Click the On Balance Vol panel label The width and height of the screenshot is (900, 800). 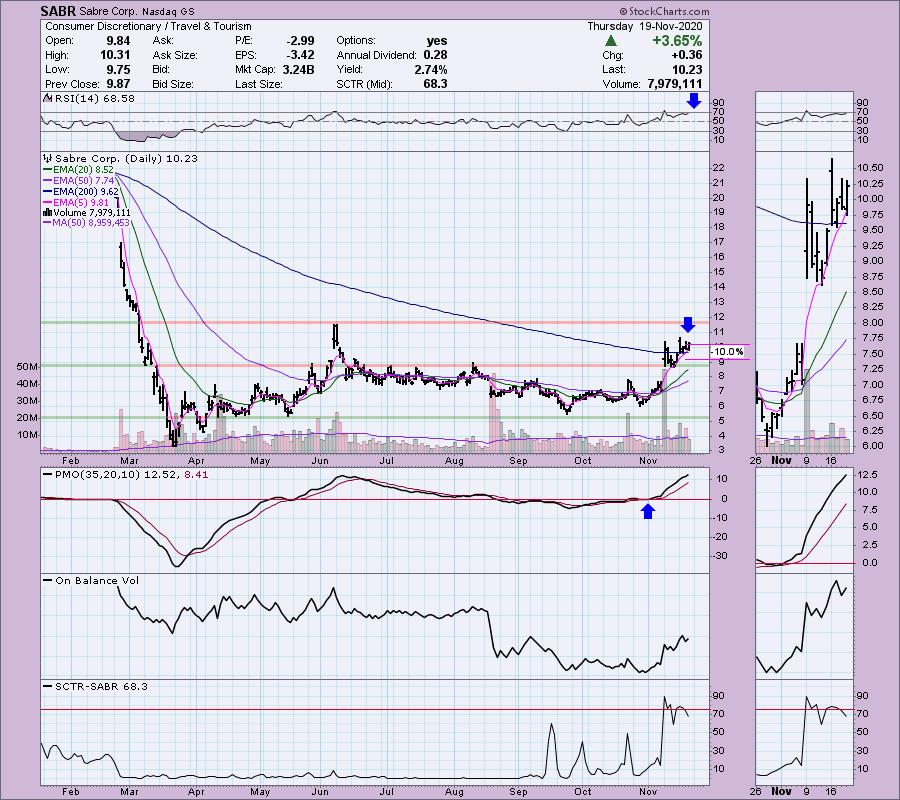pyautogui.click(x=97, y=580)
